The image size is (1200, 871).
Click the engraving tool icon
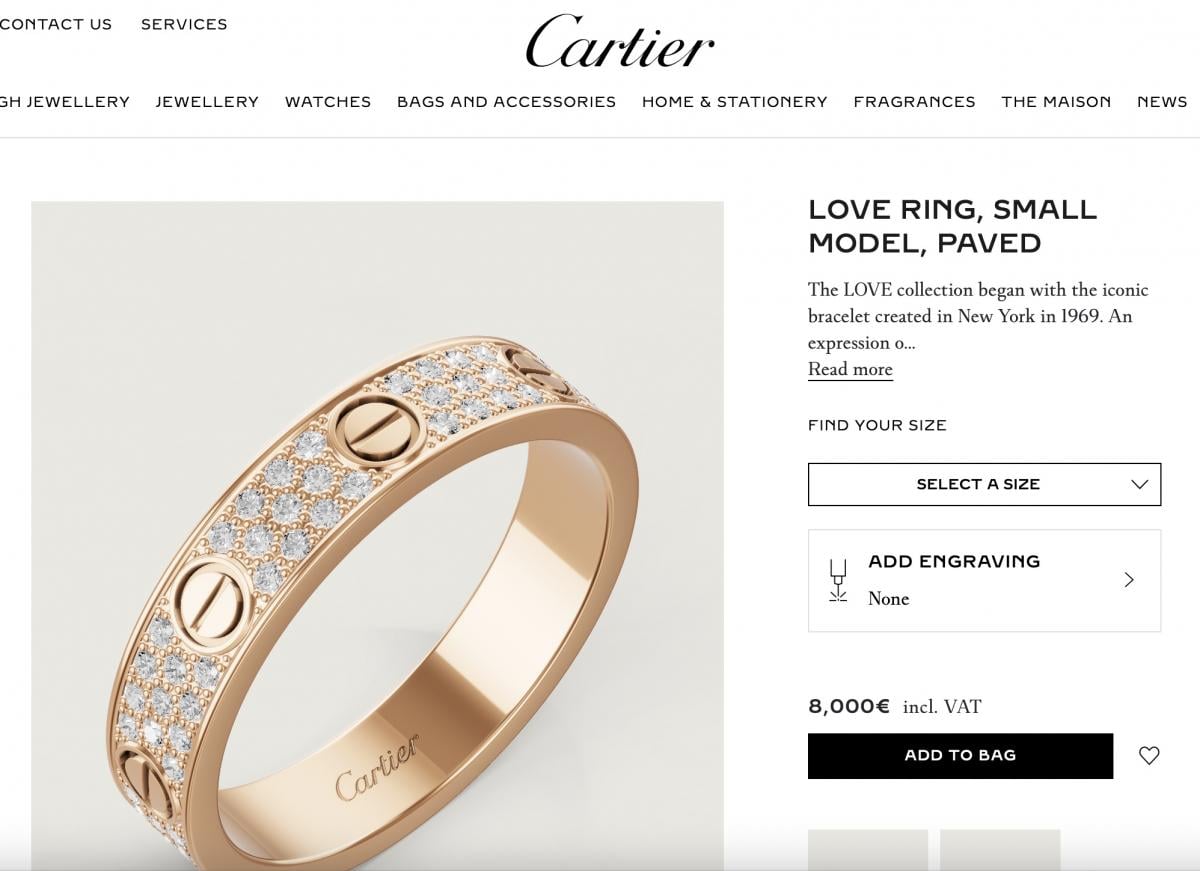click(838, 581)
